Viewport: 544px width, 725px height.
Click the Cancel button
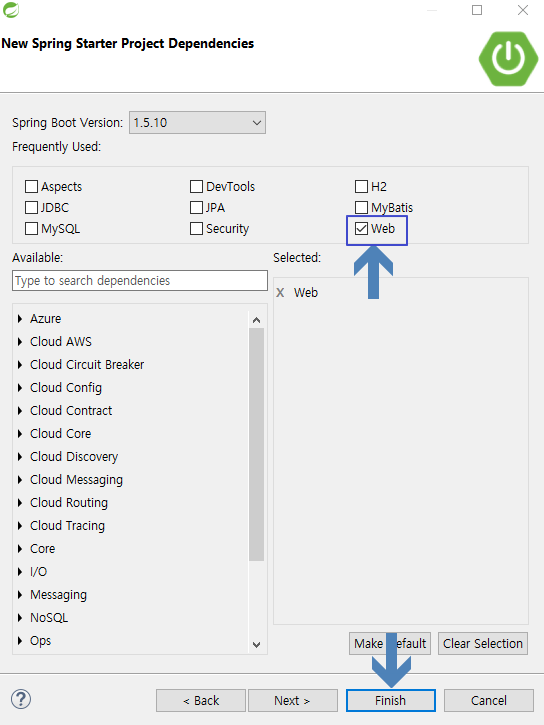pyautogui.click(x=489, y=700)
